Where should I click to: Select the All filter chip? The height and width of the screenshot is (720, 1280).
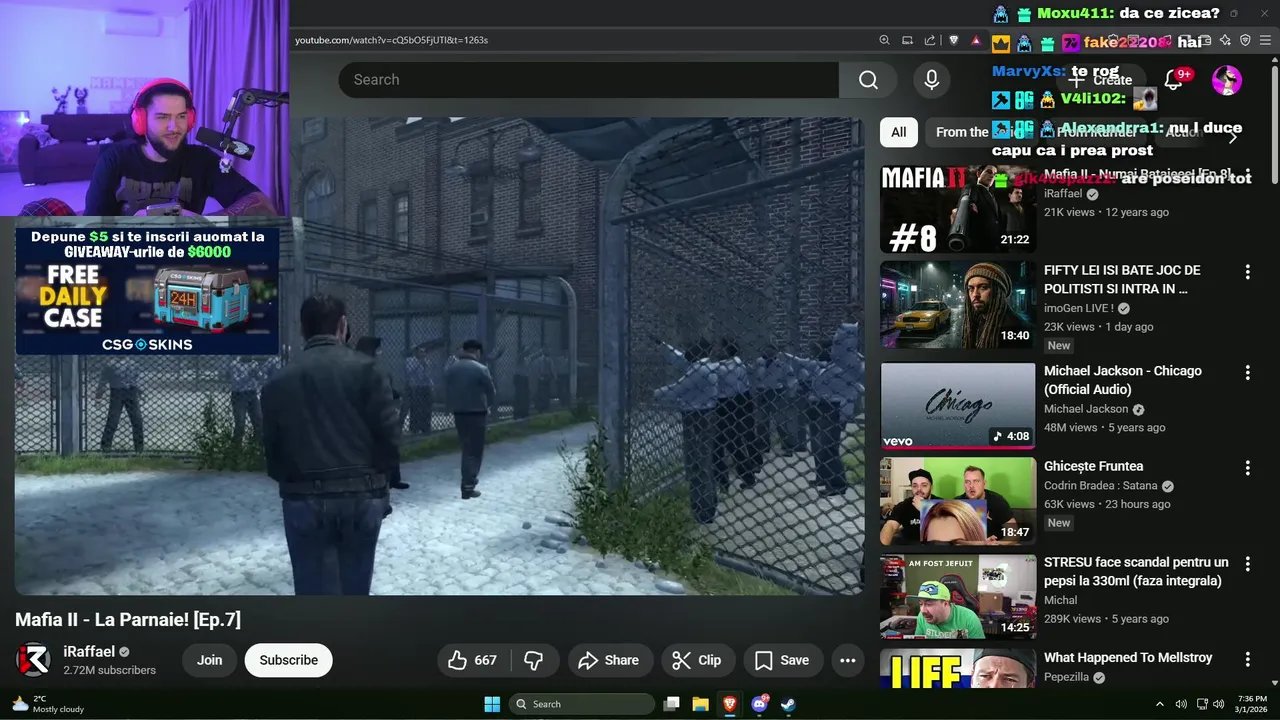tap(898, 132)
